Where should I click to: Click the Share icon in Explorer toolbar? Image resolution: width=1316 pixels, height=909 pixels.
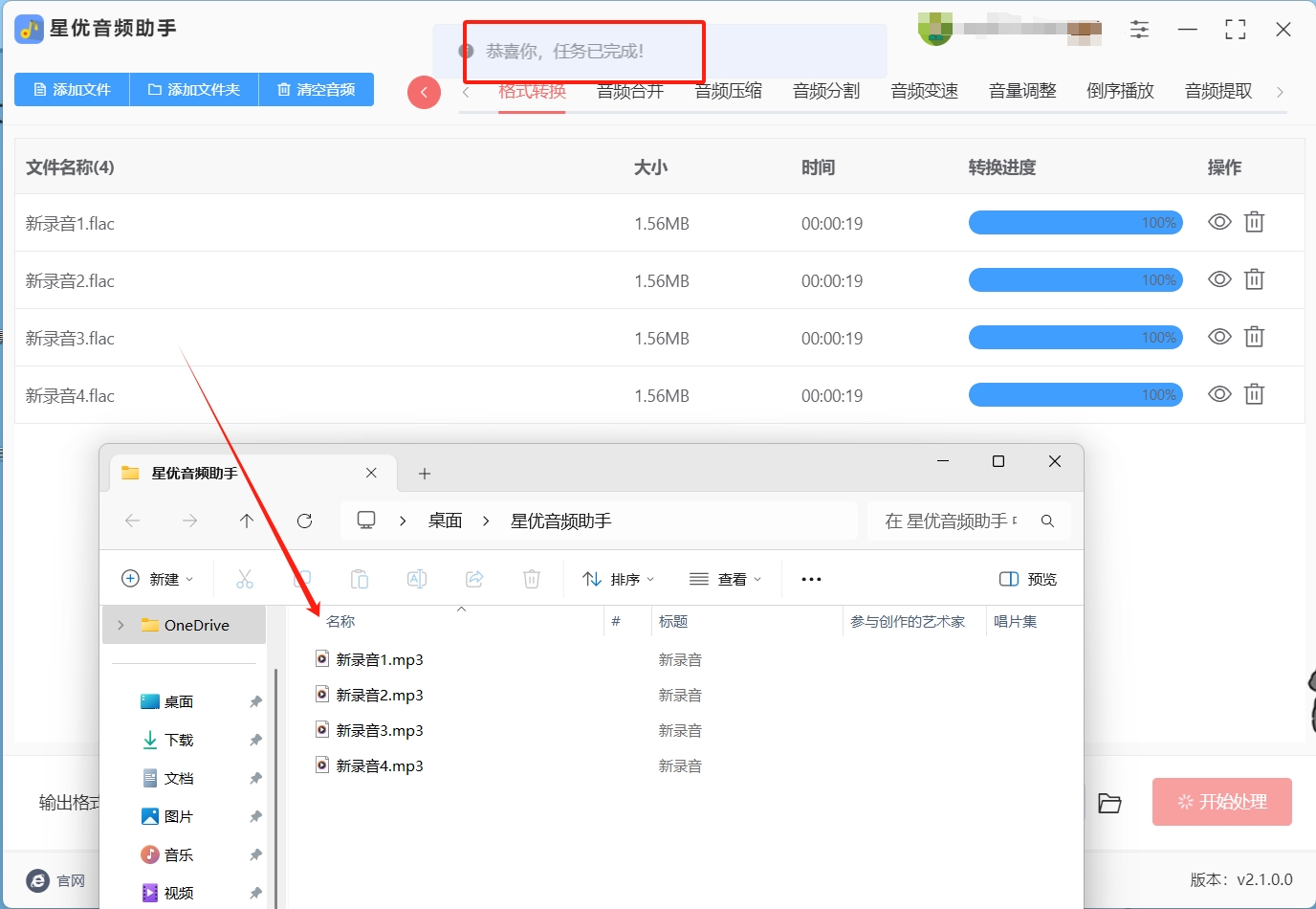click(474, 579)
